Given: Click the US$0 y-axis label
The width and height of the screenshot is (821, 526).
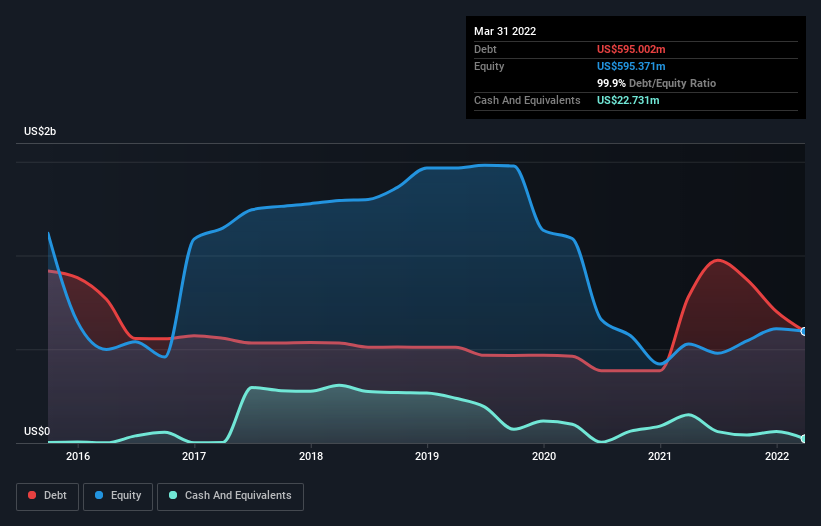Looking at the screenshot, I should 37,431.
